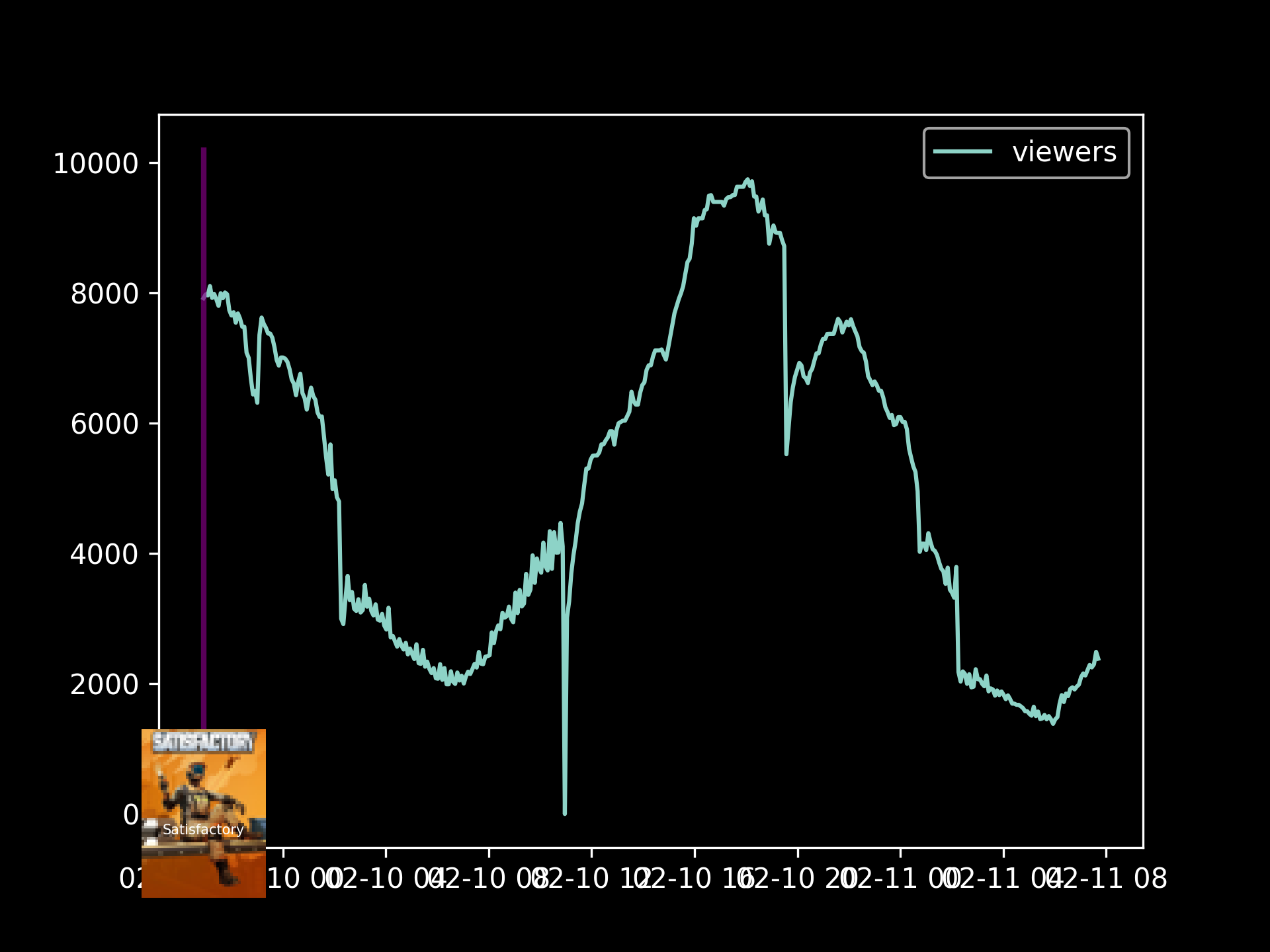Viewport: 1270px width, 952px height.
Task: Click the 02-11 08 x-axis label
Action: point(1106,879)
